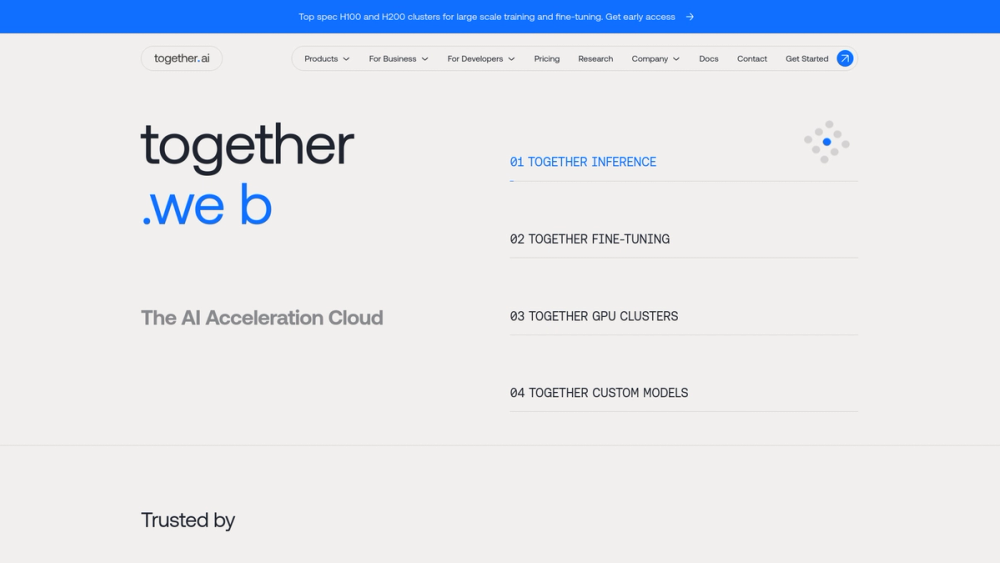Screen dimensions: 1000x563
Task: Open the Docs link in navigation
Action: tap(708, 59)
